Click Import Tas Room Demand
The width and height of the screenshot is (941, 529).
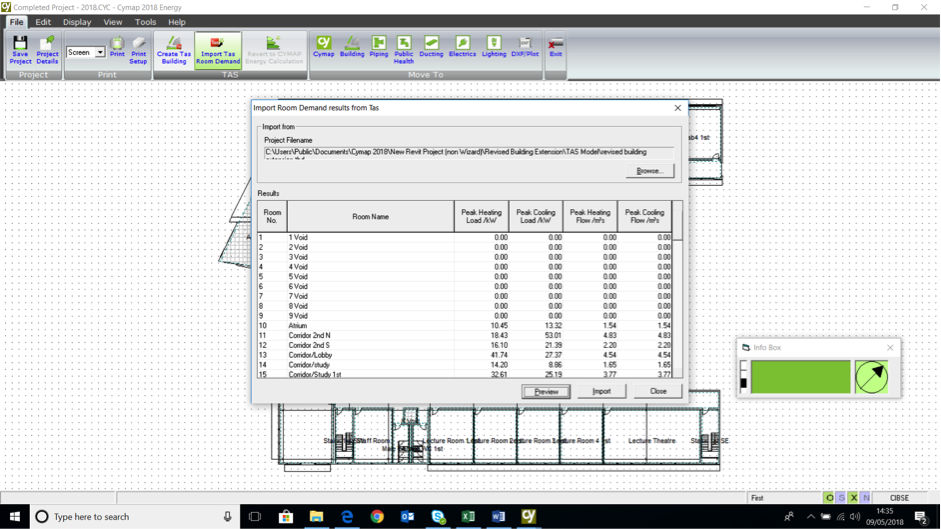coord(218,50)
